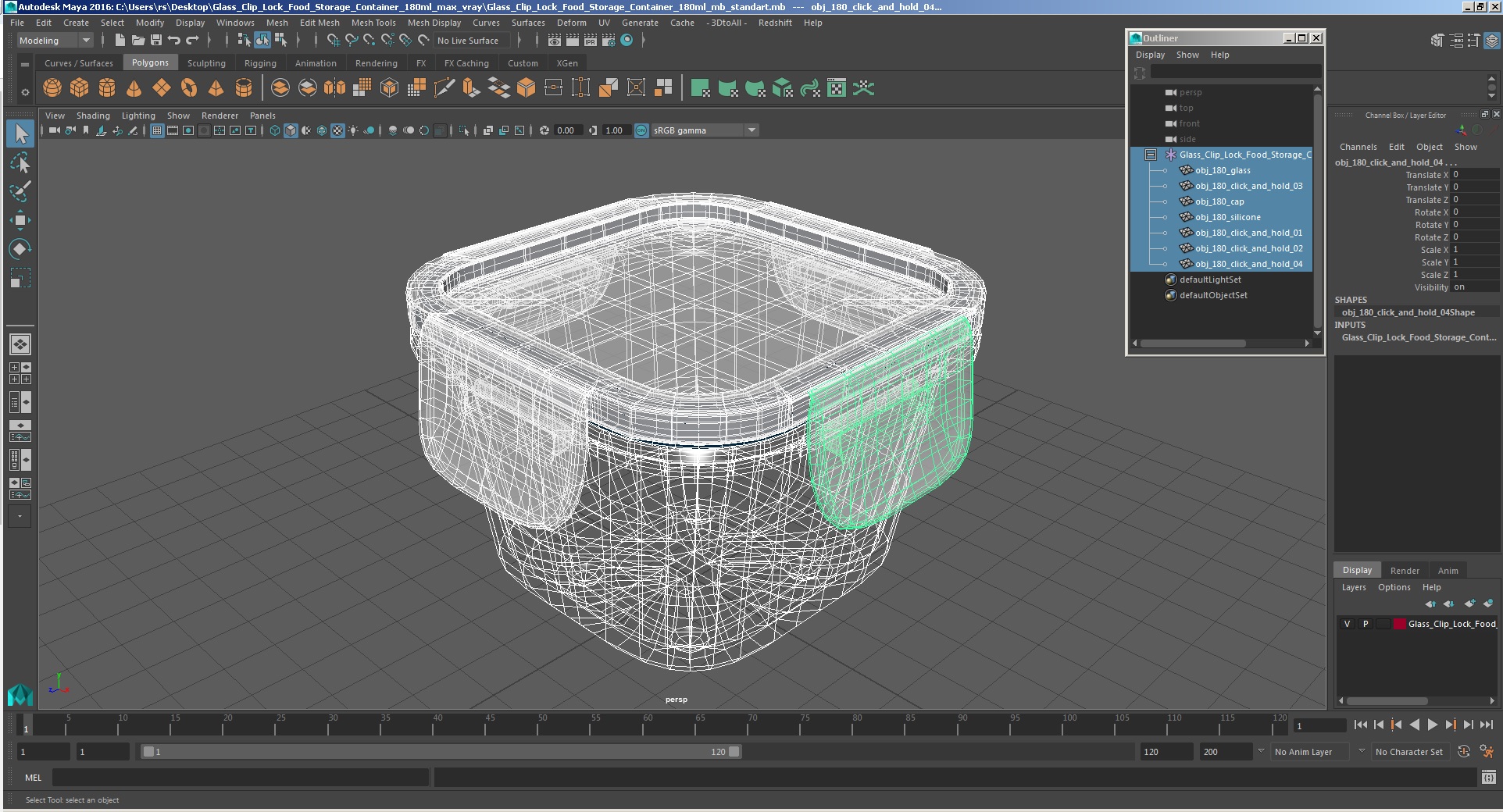The width and height of the screenshot is (1503, 812).
Task: Create a polygon pyramid from shelf
Action: point(216,88)
